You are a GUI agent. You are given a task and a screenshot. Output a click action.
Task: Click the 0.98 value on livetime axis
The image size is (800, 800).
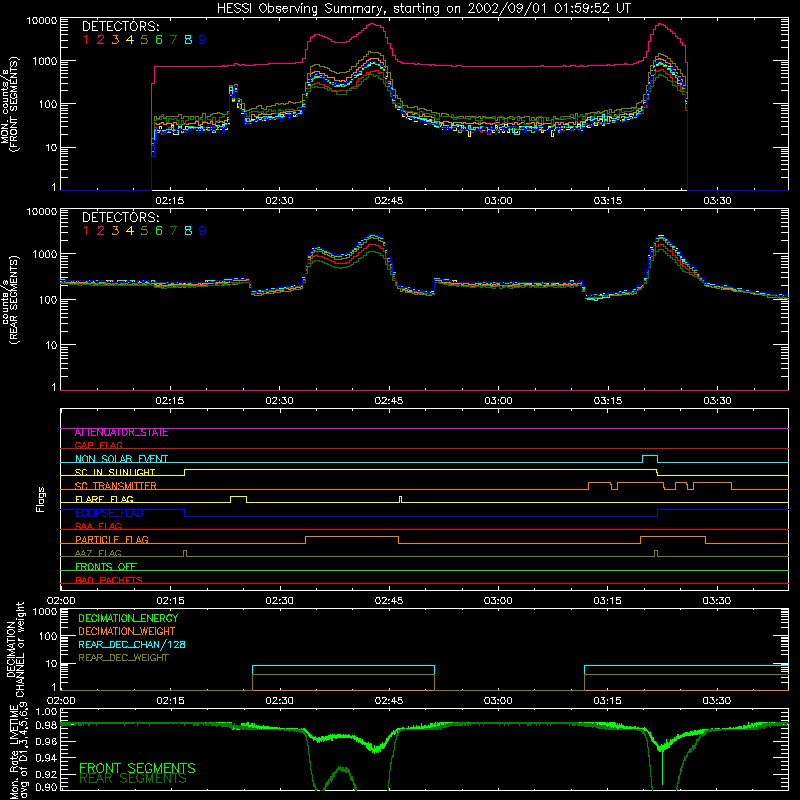click(45, 726)
